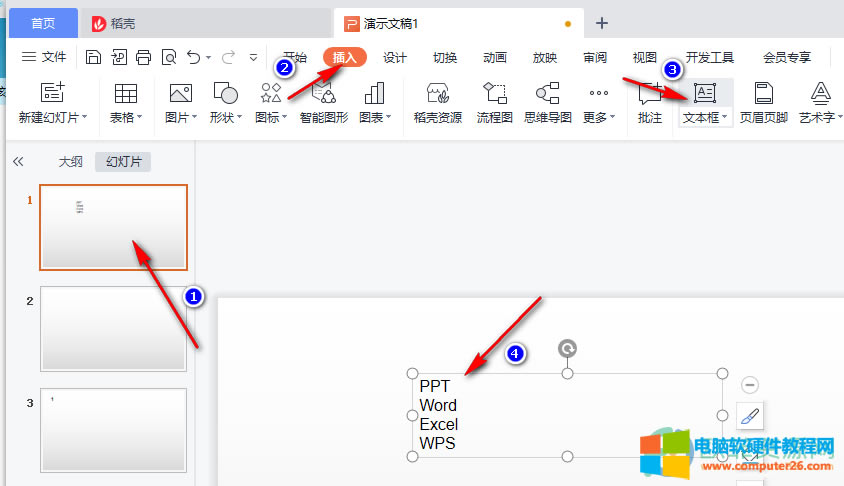
Task: Switch to the Animation tab
Action: pyautogui.click(x=494, y=57)
